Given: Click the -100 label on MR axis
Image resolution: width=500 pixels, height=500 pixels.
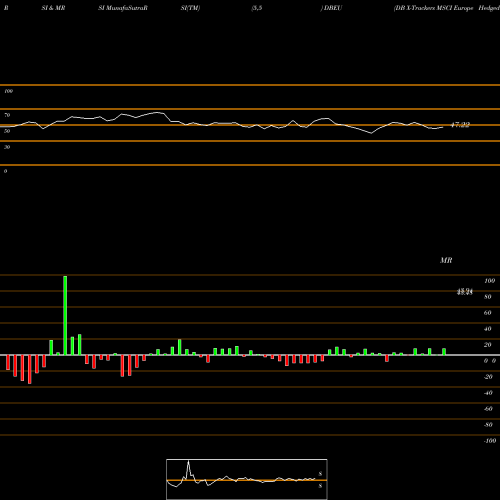Looking at the screenshot, I should 490,441.
